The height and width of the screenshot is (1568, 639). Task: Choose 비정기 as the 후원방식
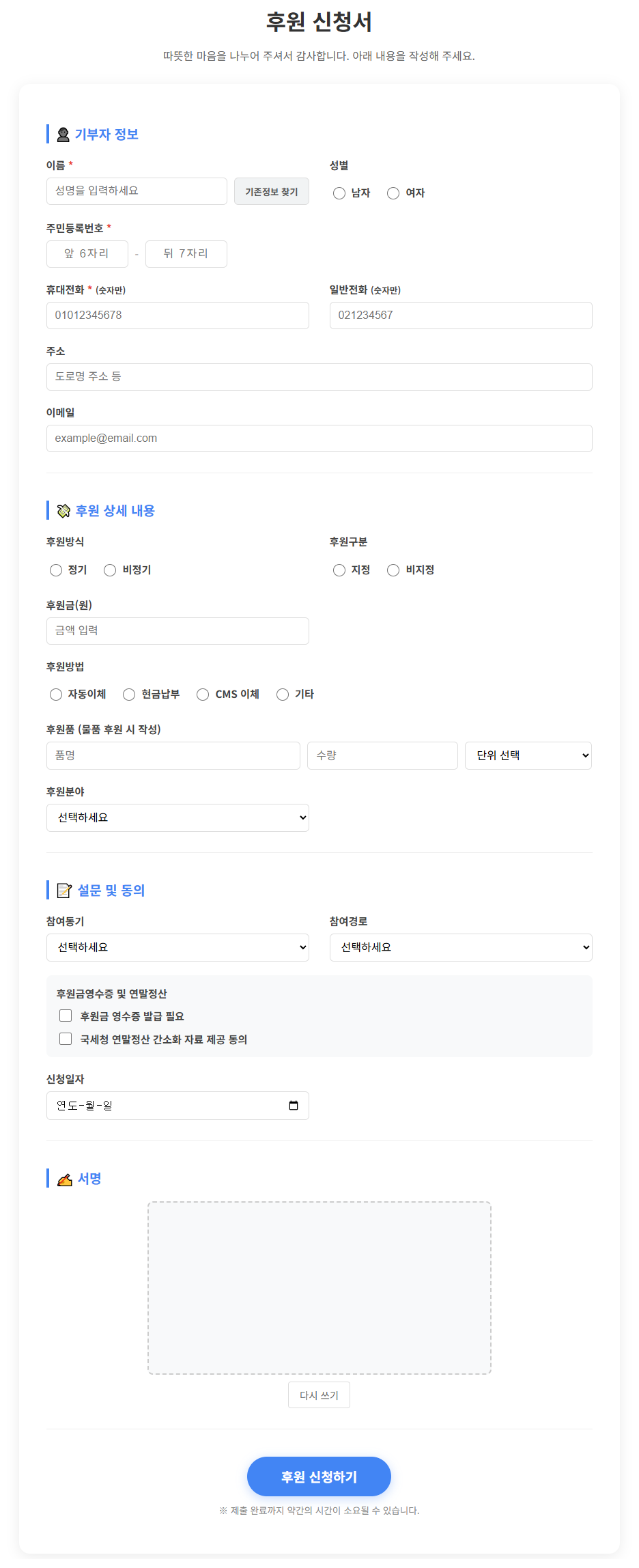point(110,570)
